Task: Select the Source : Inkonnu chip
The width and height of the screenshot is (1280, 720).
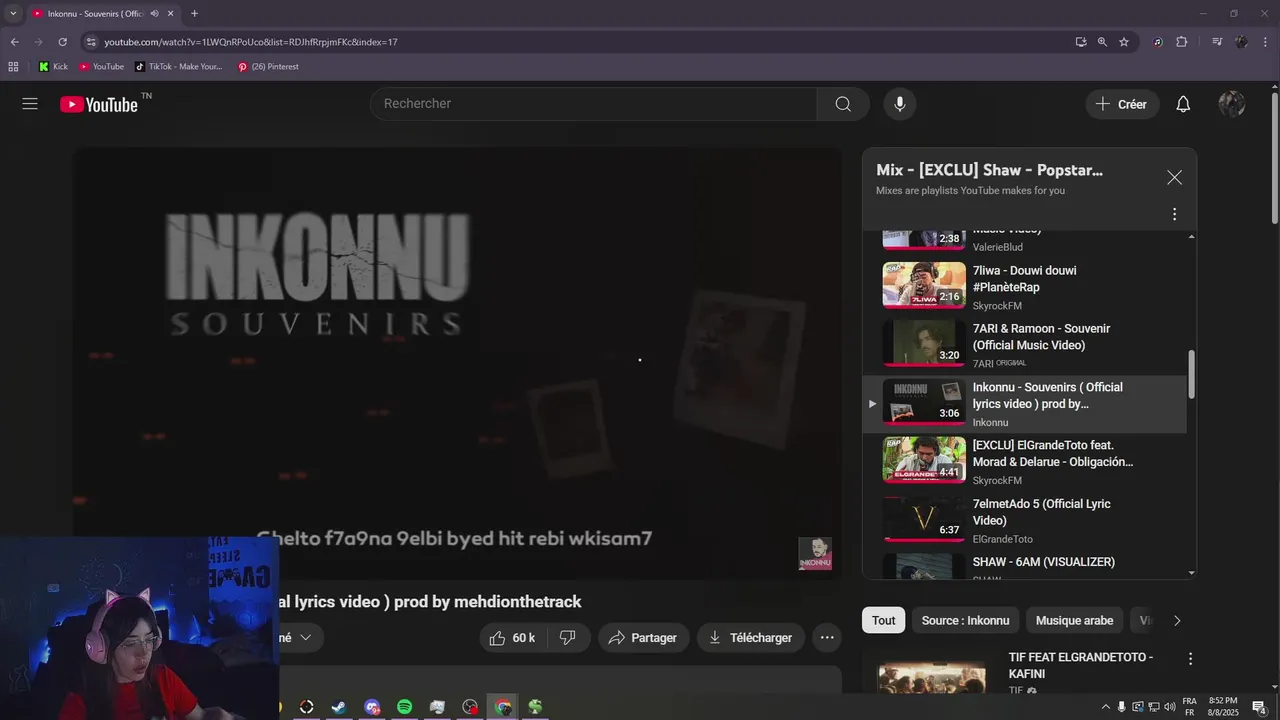Action: click(x=965, y=620)
